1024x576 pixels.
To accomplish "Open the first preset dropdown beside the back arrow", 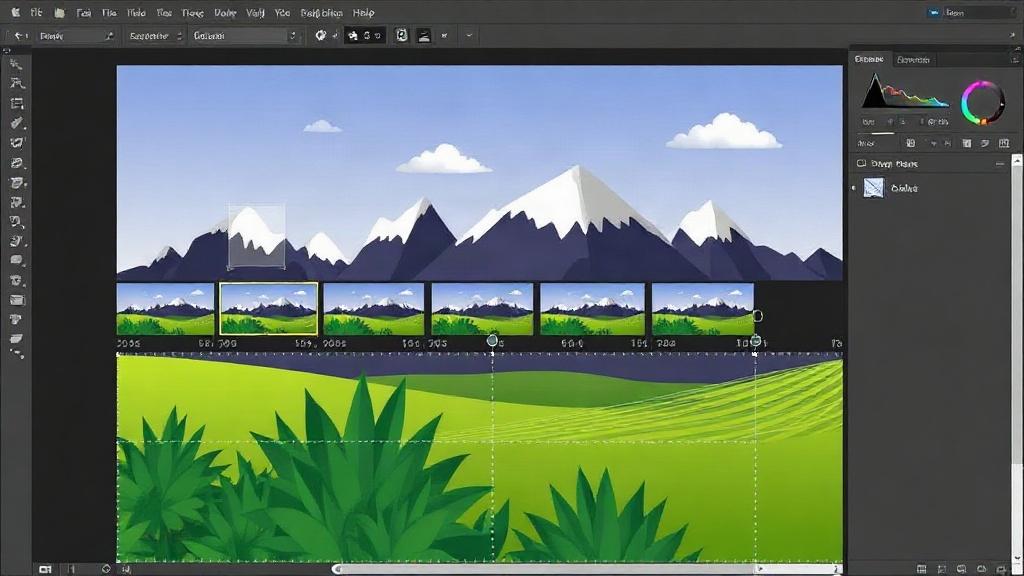I will pyautogui.click(x=76, y=36).
